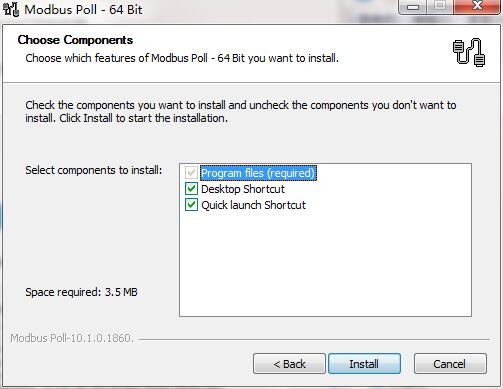Image resolution: width=503 pixels, height=389 pixels.
Task: Select the Desktop Shortcut label text
Action: (243, 189)
